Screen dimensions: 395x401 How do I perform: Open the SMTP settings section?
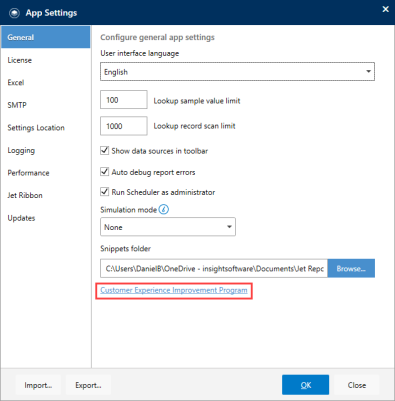coord(17,105)
